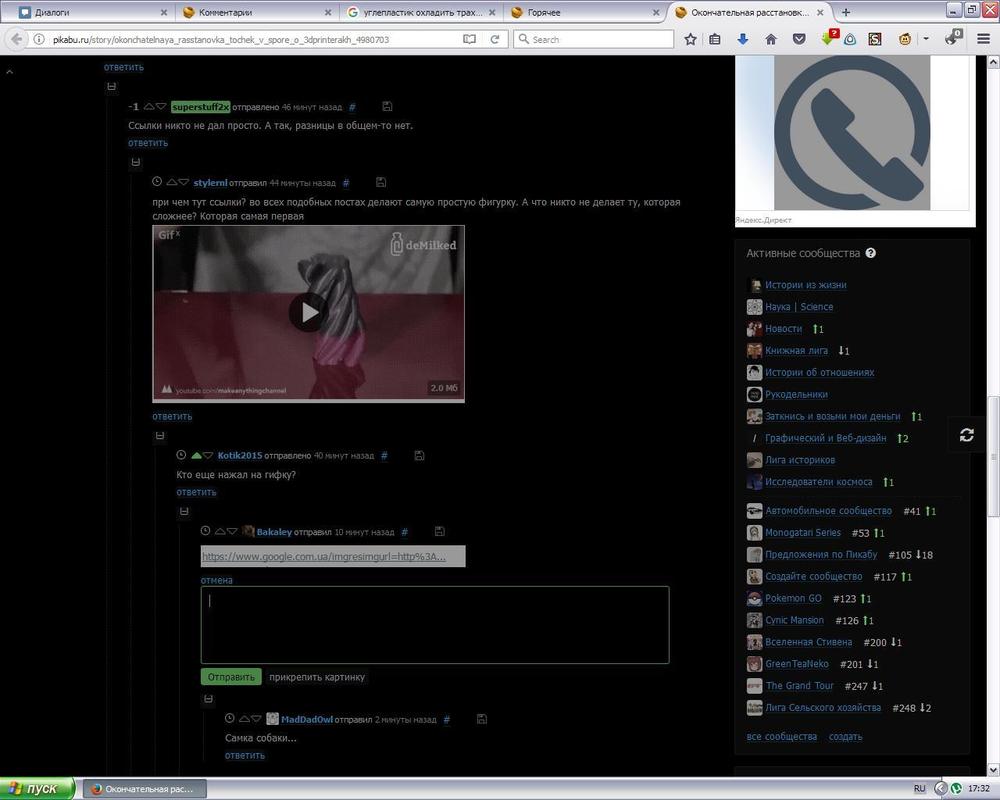Downvote Kotik2015's comment
1000x800 pixels.
coord(208,456)
